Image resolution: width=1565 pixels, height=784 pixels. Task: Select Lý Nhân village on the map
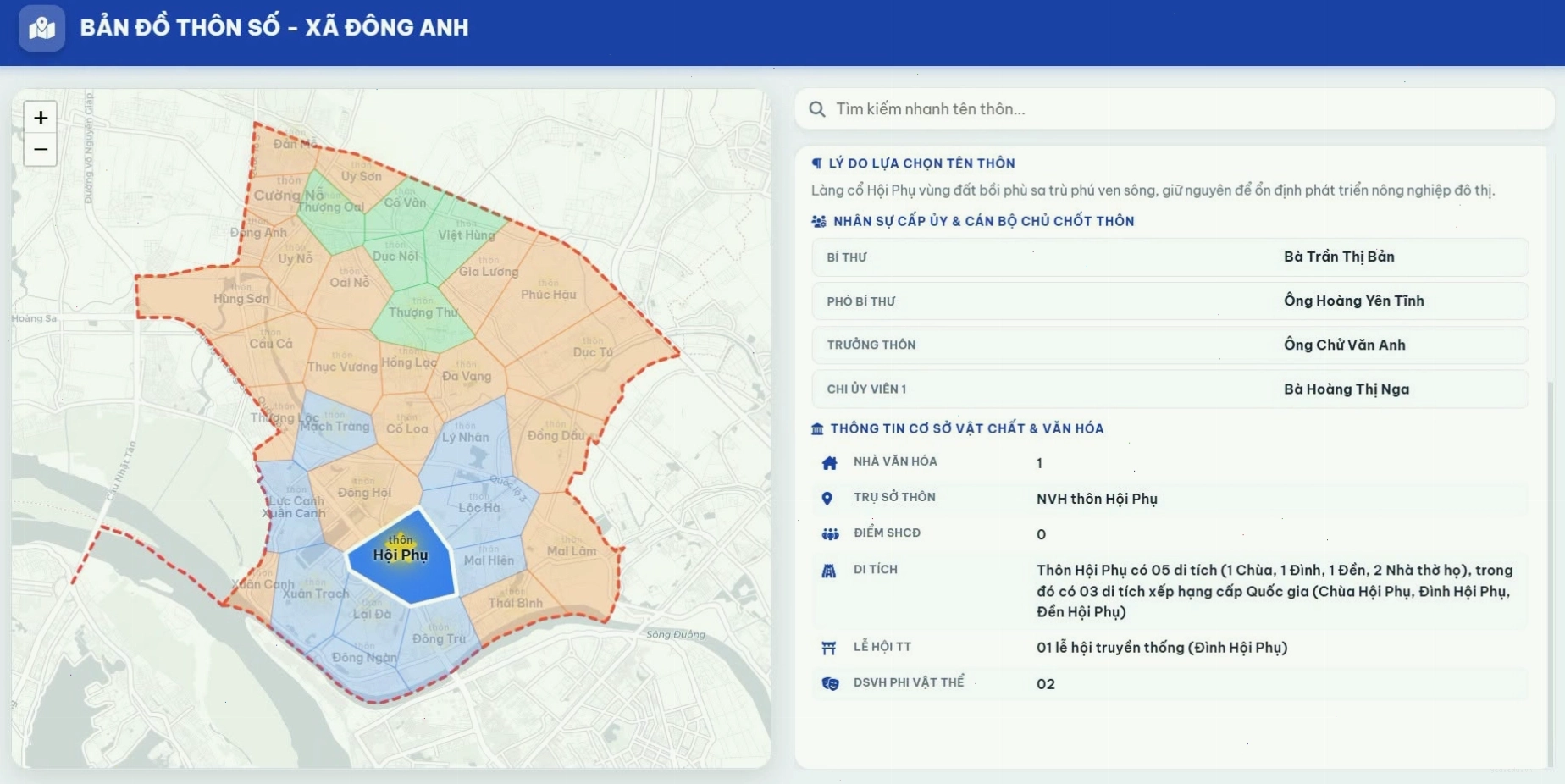[x=466, y=438]
